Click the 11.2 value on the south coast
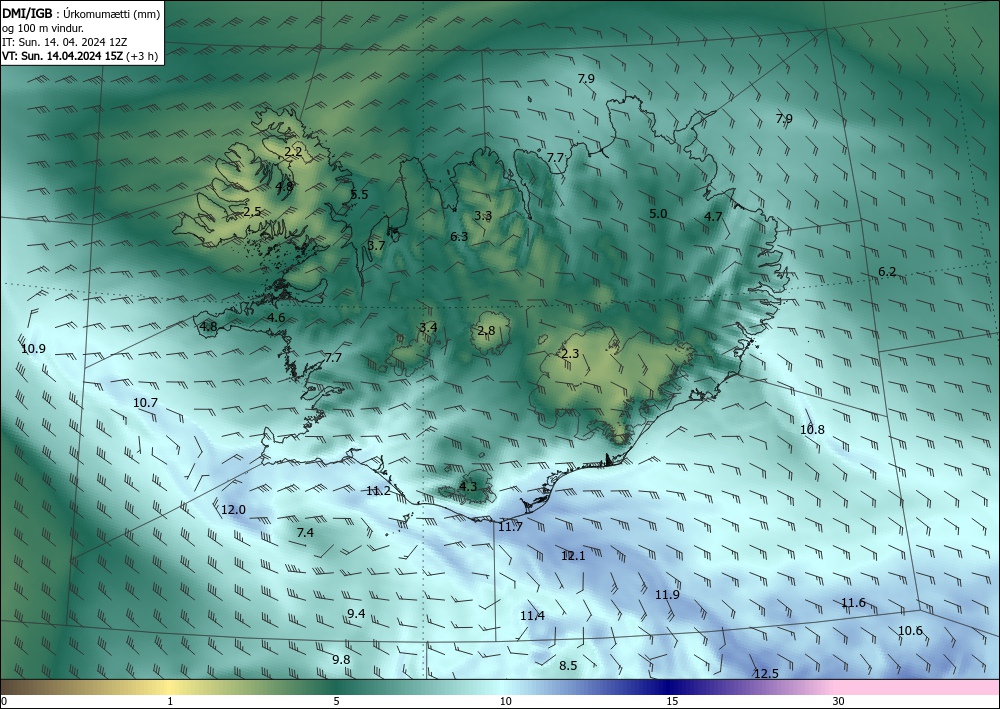Screen dimensions: 1000x709 click(x=378, y=492)
